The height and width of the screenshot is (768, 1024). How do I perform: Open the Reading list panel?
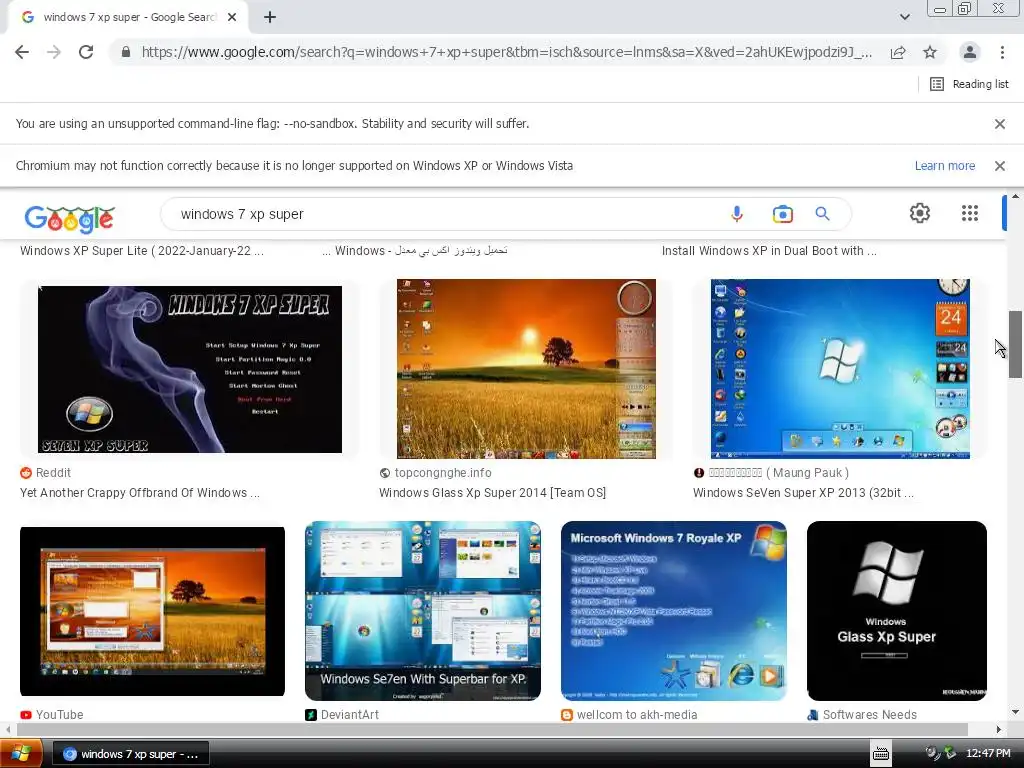click(x=969, y=84)
